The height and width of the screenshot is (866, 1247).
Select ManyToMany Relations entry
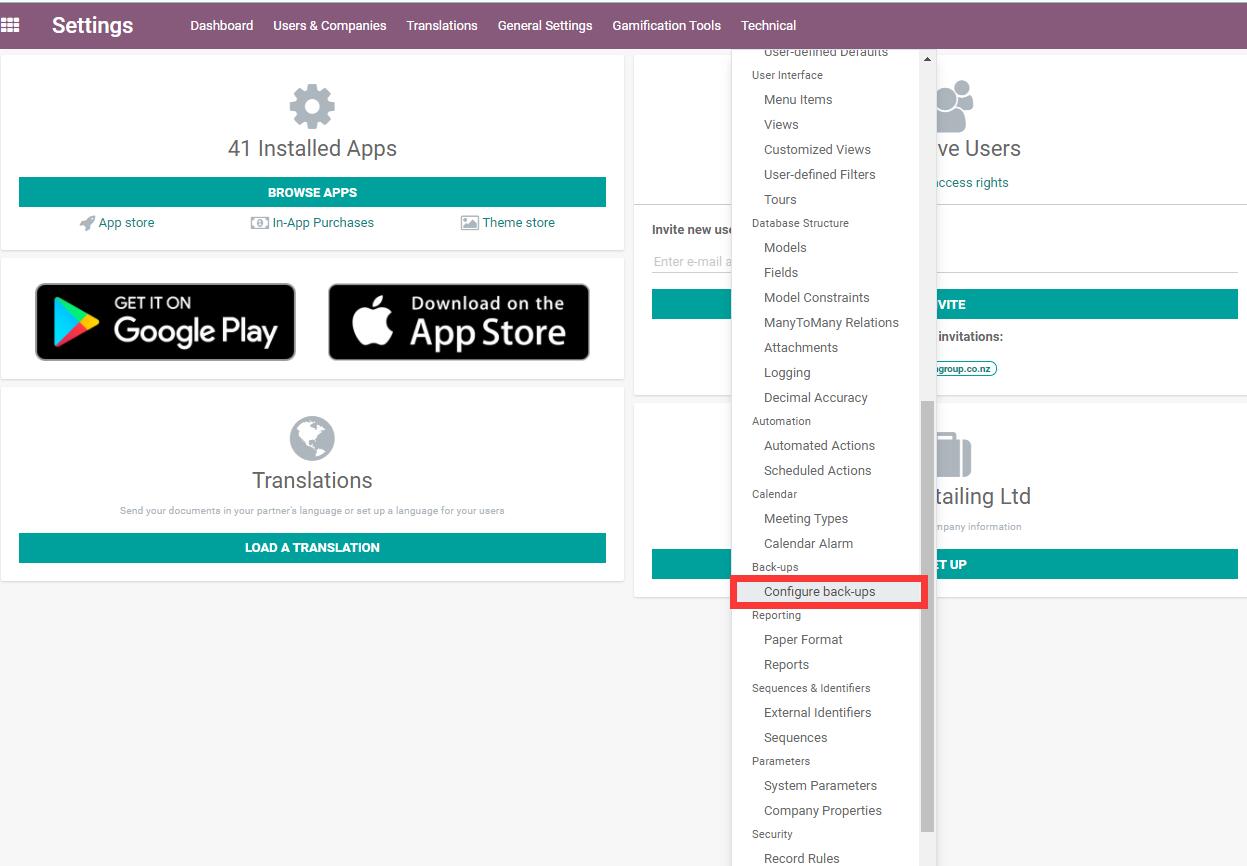[831, 323]
